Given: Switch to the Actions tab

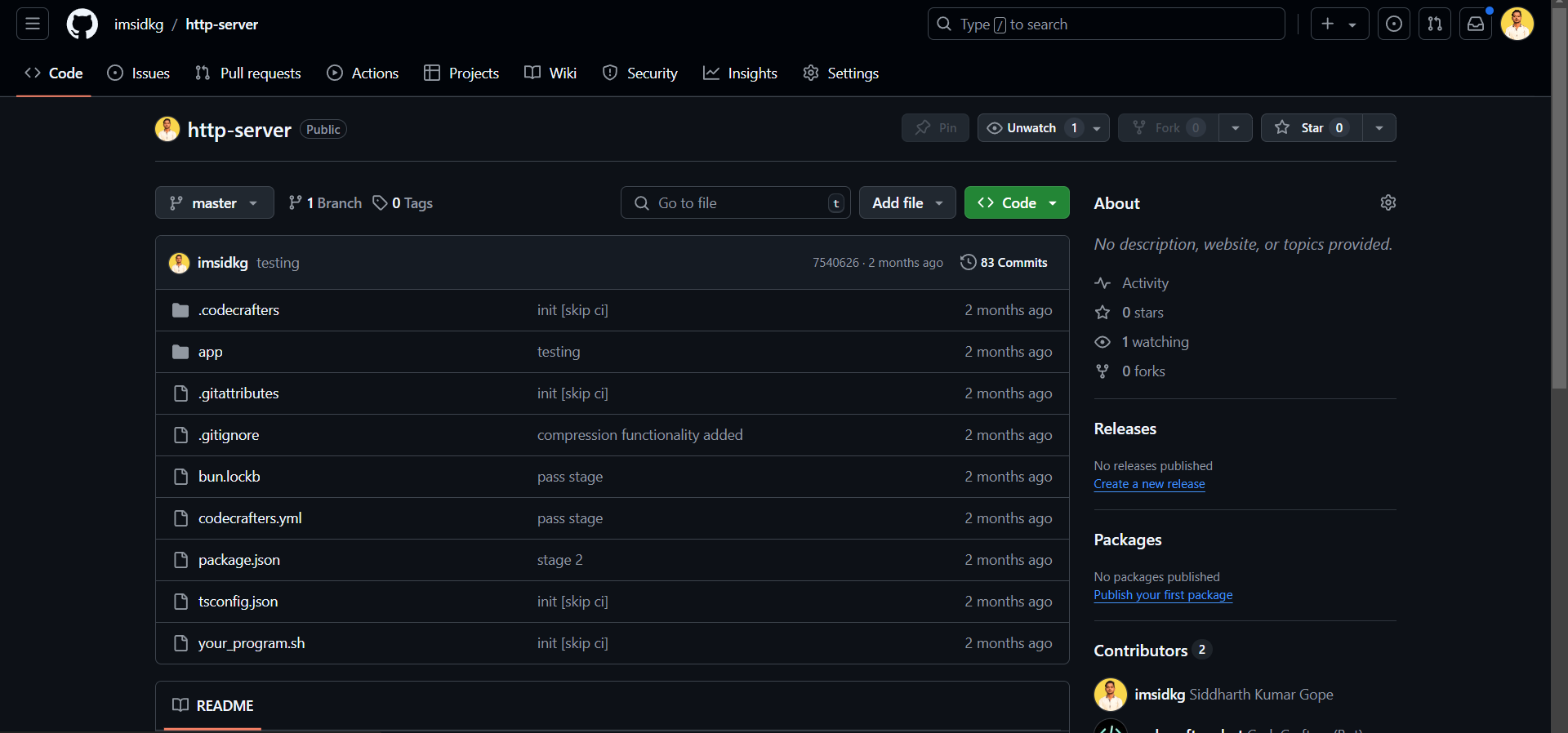Looking at the screenshot, I should point(363,73).
